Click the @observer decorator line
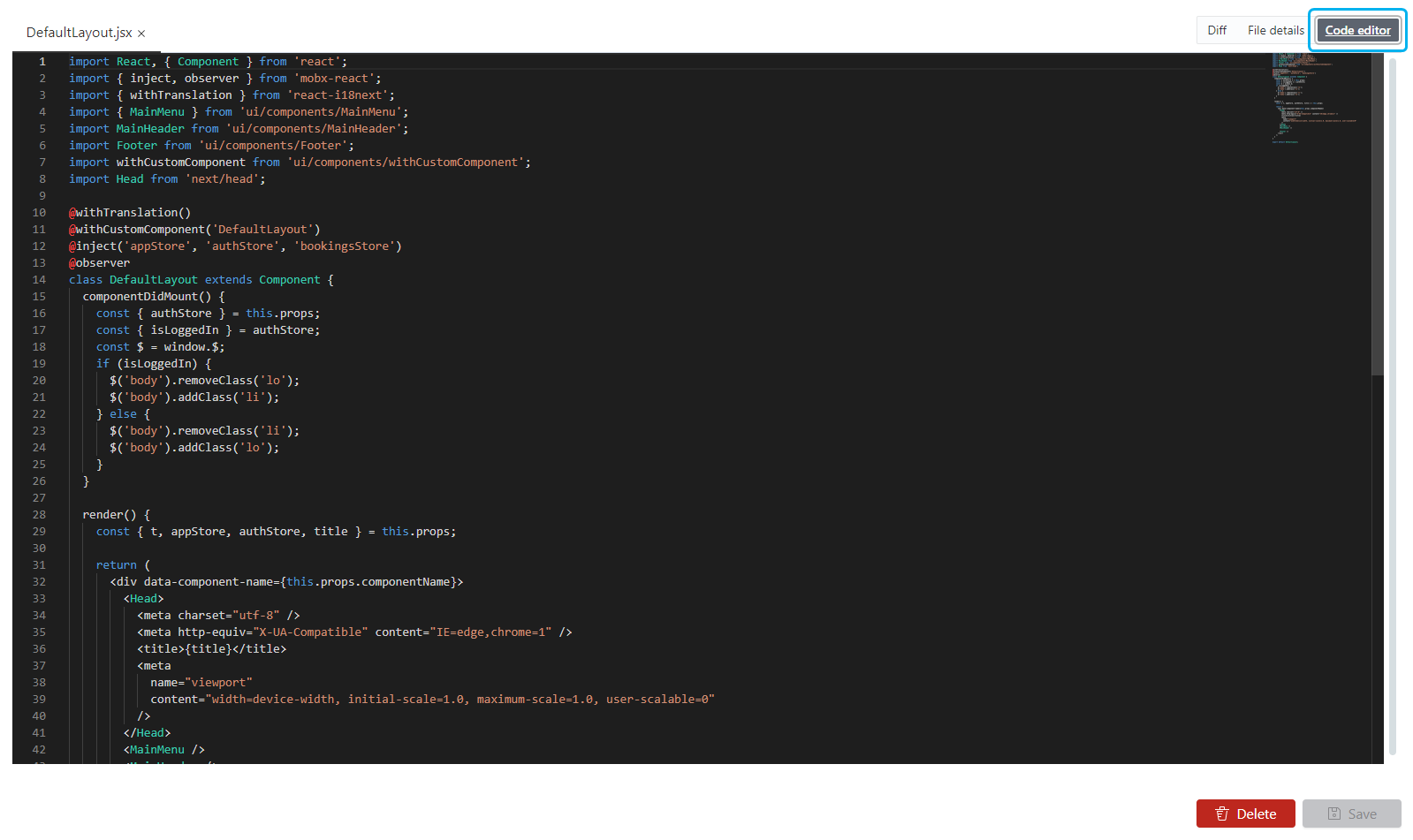This screenshot has width=1413, height=840. tap(100, 263)
